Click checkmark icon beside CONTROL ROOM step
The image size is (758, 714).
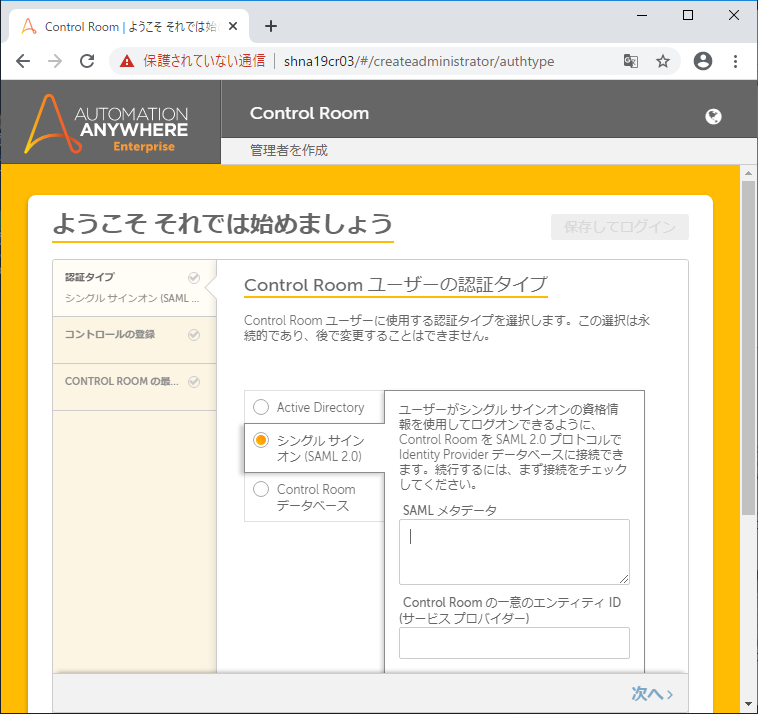(194, 382)
